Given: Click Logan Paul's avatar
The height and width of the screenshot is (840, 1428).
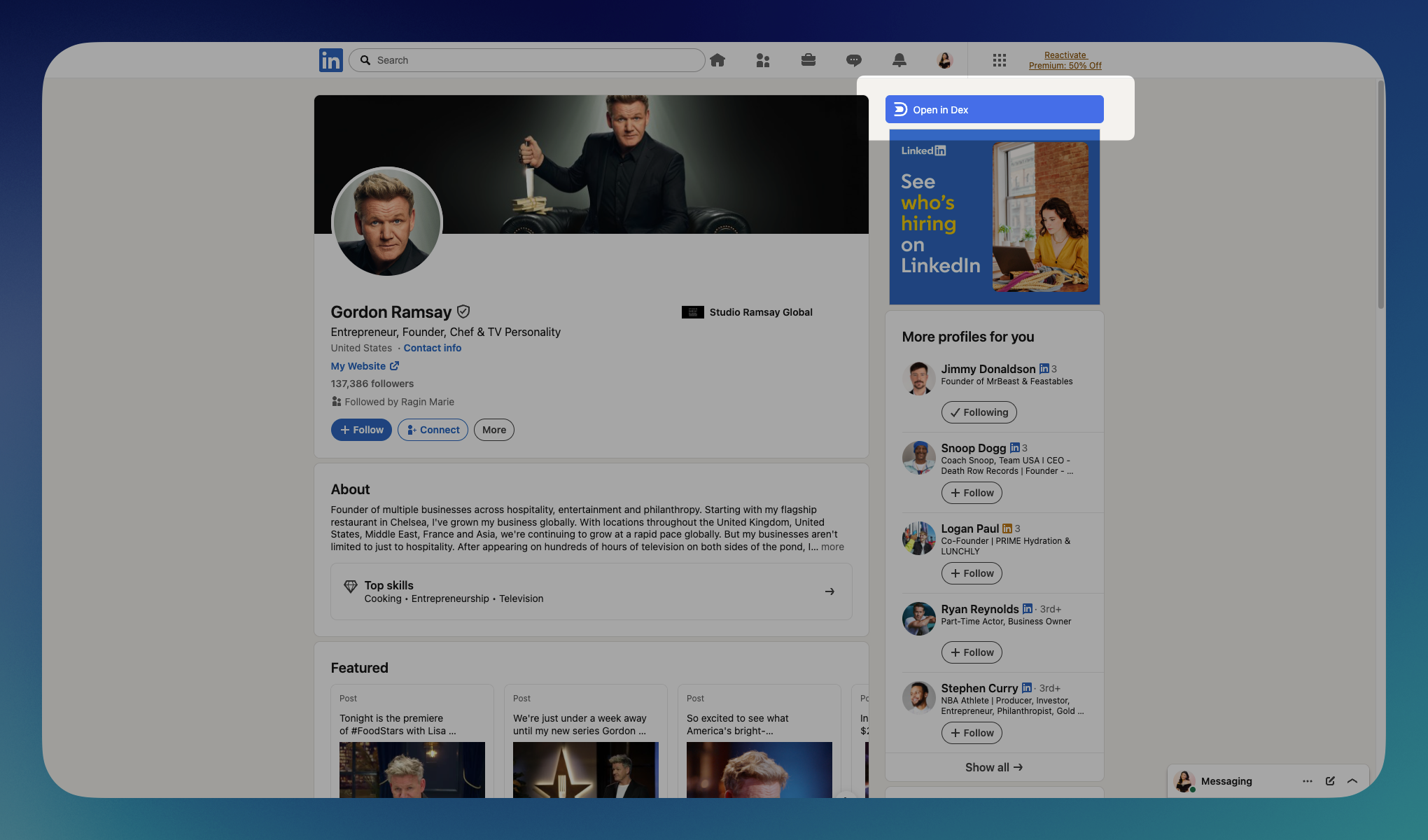Looking at the screenshot, I should pos(919,538).
